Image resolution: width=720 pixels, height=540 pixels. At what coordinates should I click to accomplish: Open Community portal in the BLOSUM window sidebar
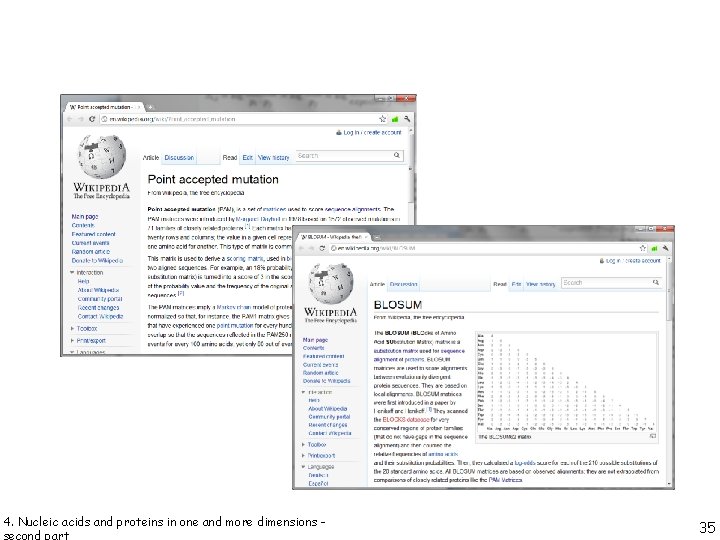tap(329, 417)
